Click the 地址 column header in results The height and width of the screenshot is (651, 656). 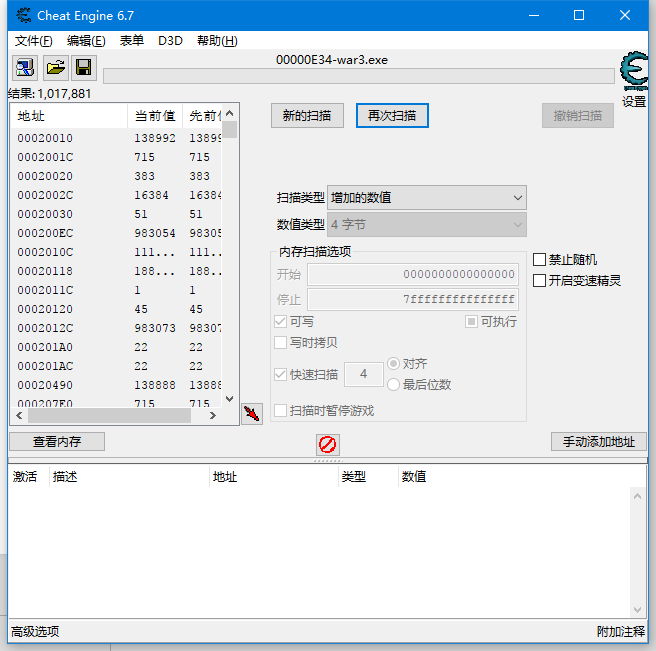[69, 116]
